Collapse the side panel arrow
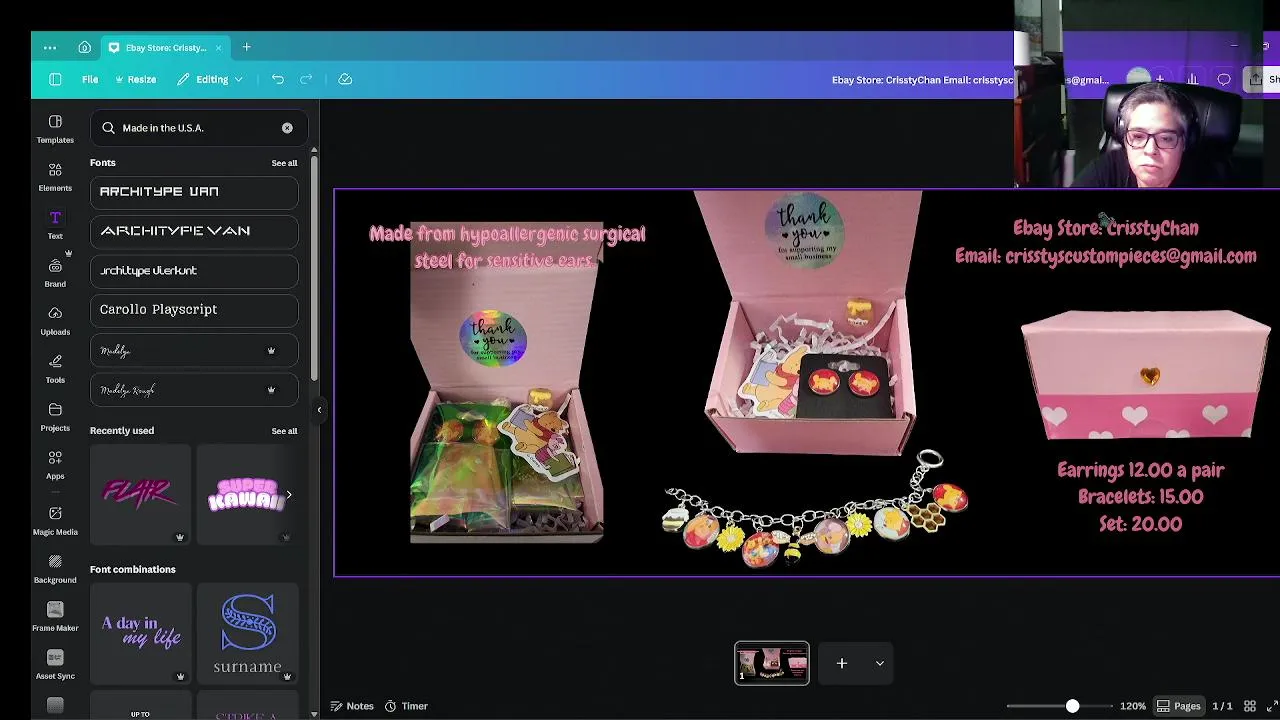This screenshot has width=1280, height=720. coord(319,409)
